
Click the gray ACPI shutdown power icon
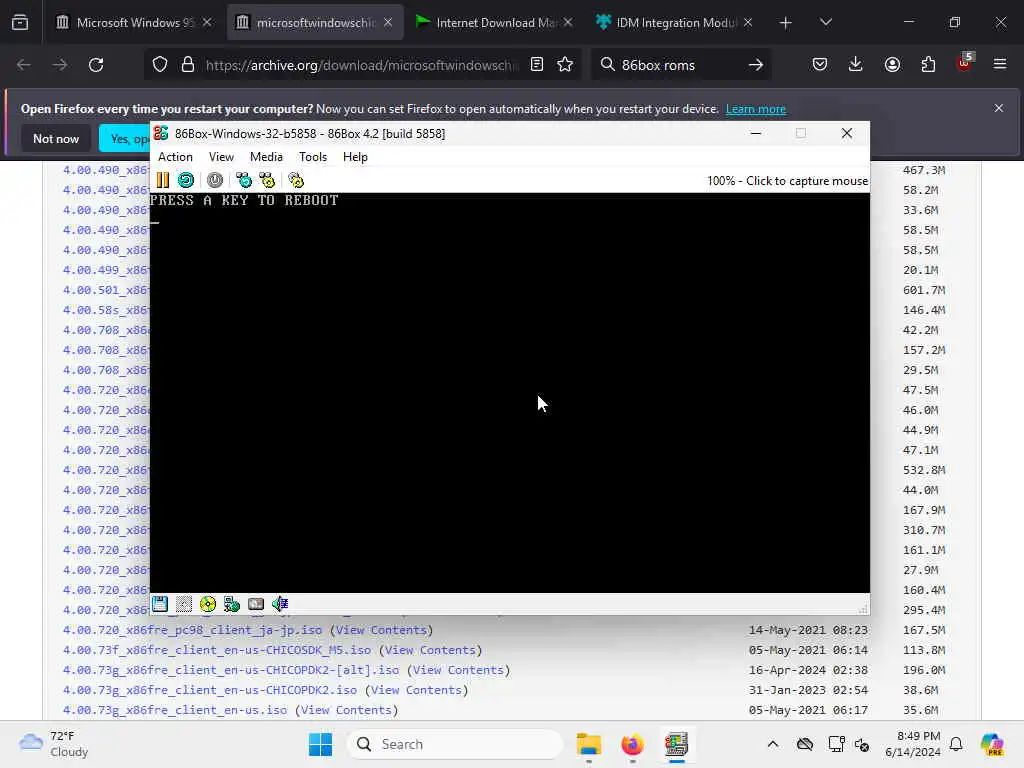[215, 180]
